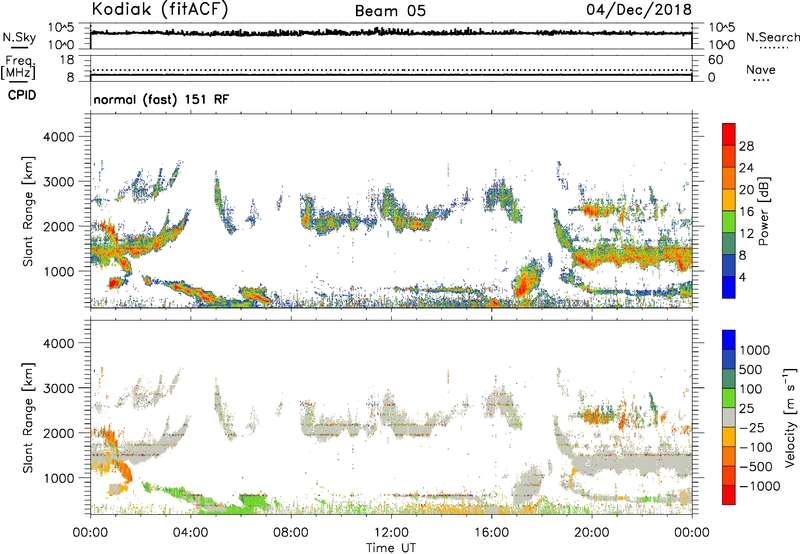This screenshot has width=800, height=554.
Task: Click the 1000 label on Velocity colorbar
Action: (755, 350)
